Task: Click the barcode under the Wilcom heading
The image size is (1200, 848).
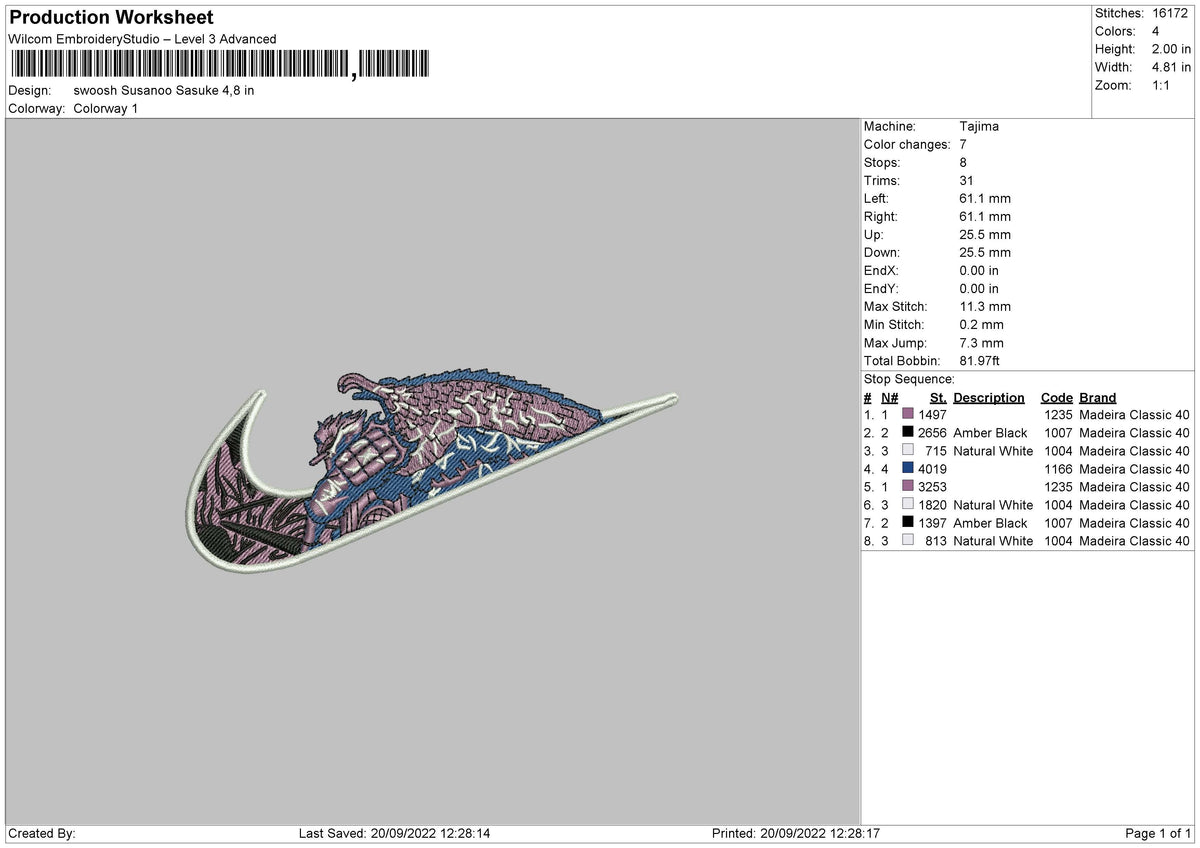Action: [221, 65]
